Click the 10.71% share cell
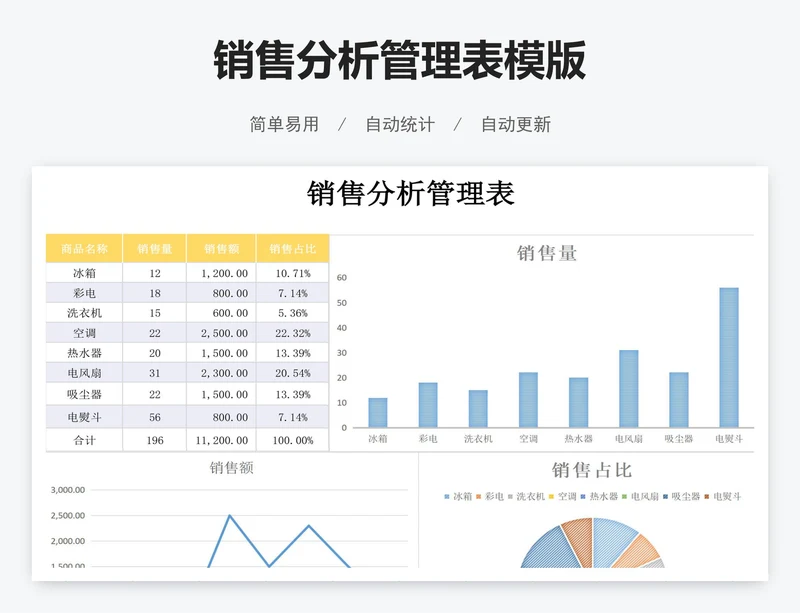800x613 pixels. tap(293, 273)
